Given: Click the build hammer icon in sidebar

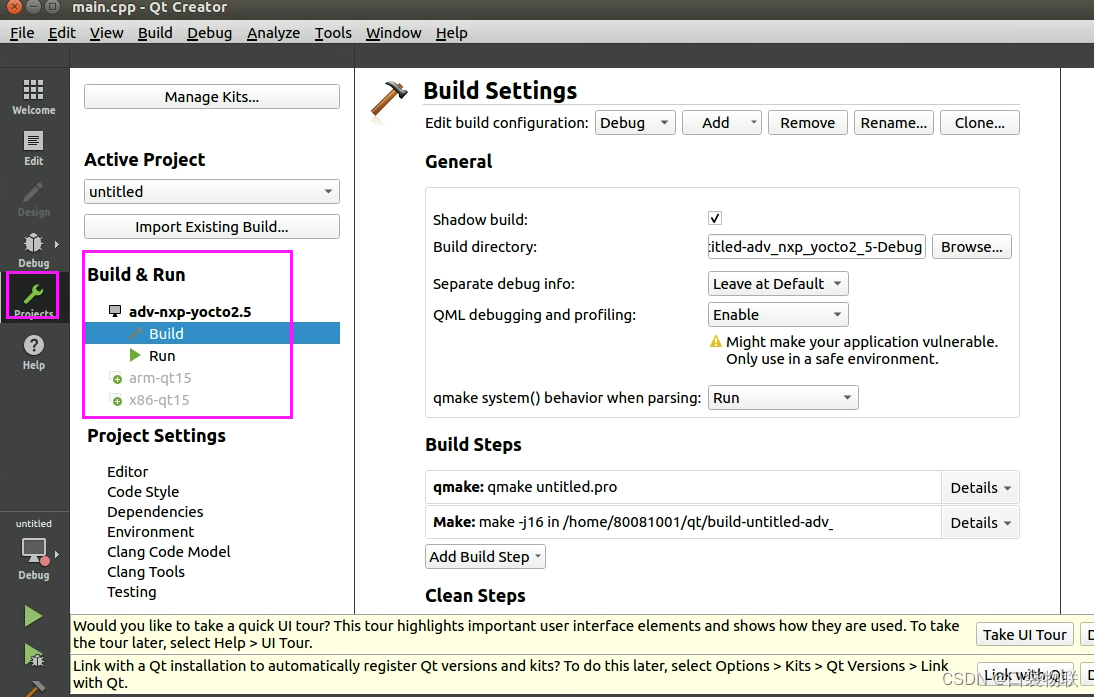Looking at the screenshot, I should point(33,689).
